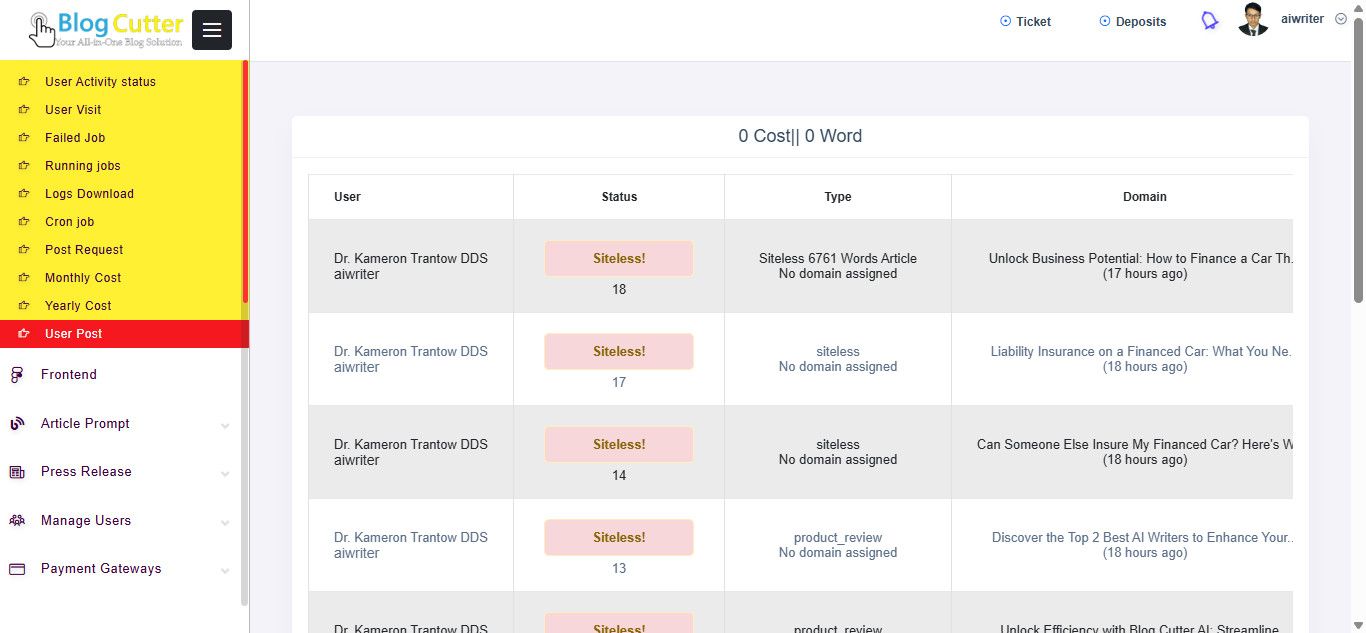The height and width of the screenshot is (633, 1366).
Task: Expand the Article Prompt menu chevron
Action: click(225, 425)
